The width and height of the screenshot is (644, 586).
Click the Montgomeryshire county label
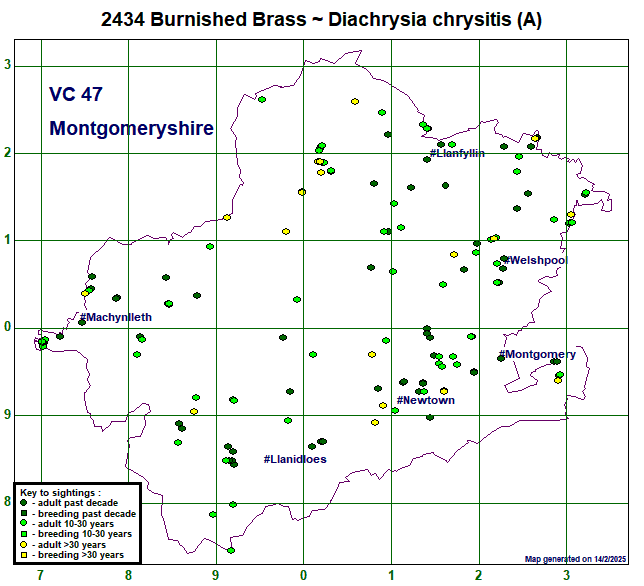tap(131, 129)
